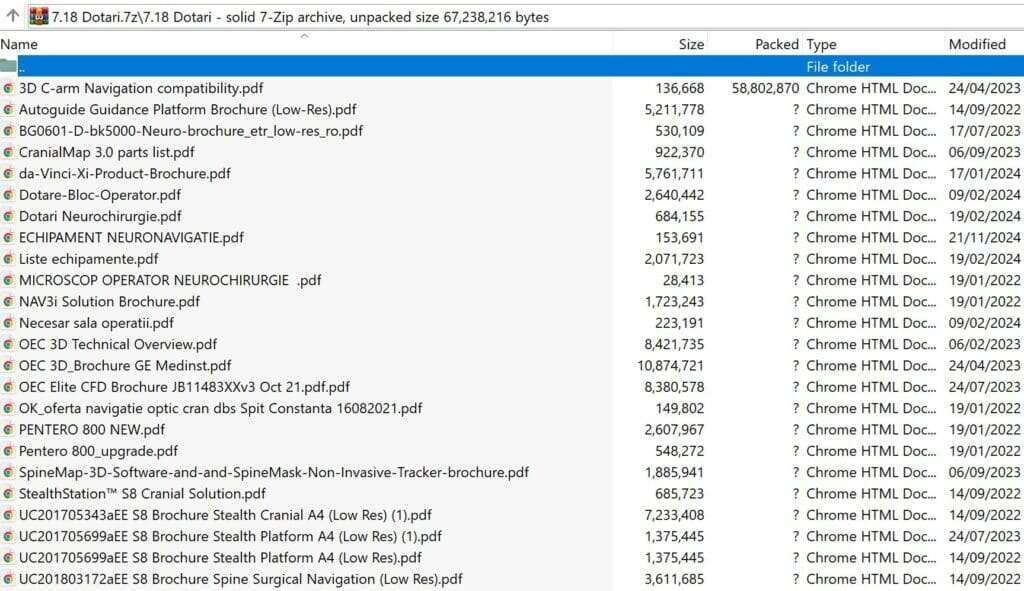The width and height of the screenshot is (1024, 591).
Task: Select file Pentero 800_upgrade.pdf
Action: click(98, 451)
